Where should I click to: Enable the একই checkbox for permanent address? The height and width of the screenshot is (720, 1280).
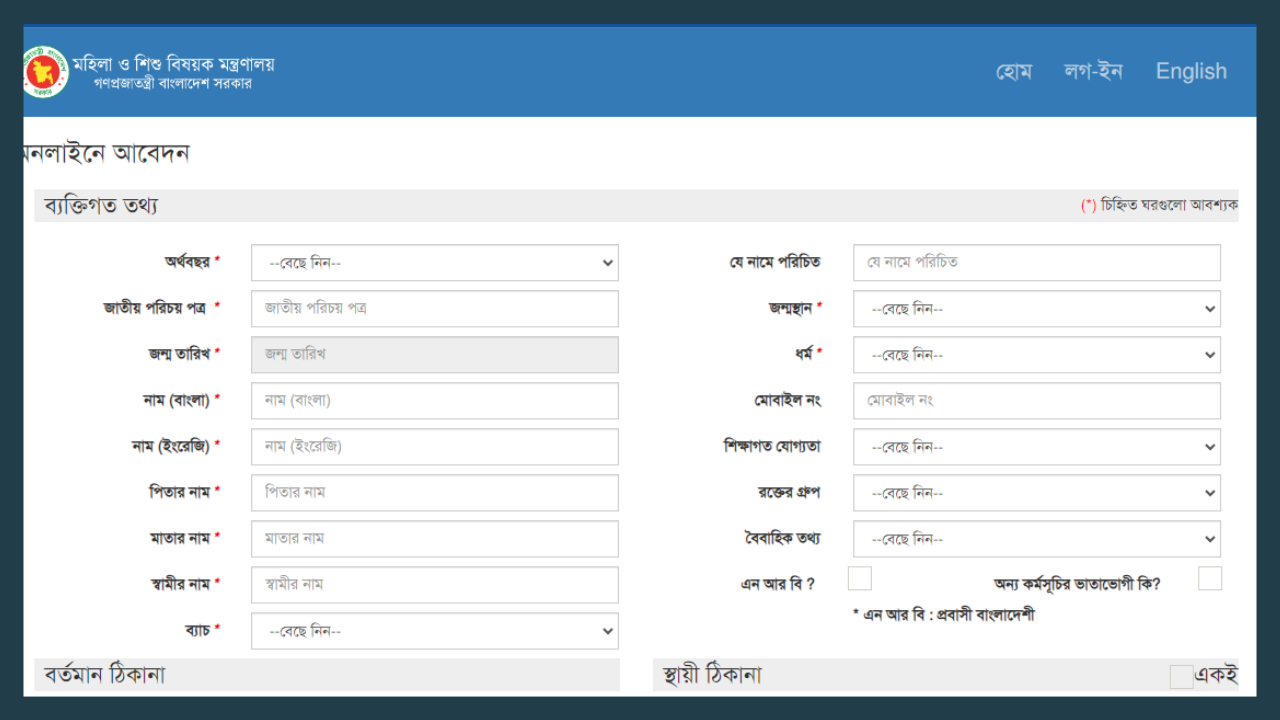pos(1181,677)
